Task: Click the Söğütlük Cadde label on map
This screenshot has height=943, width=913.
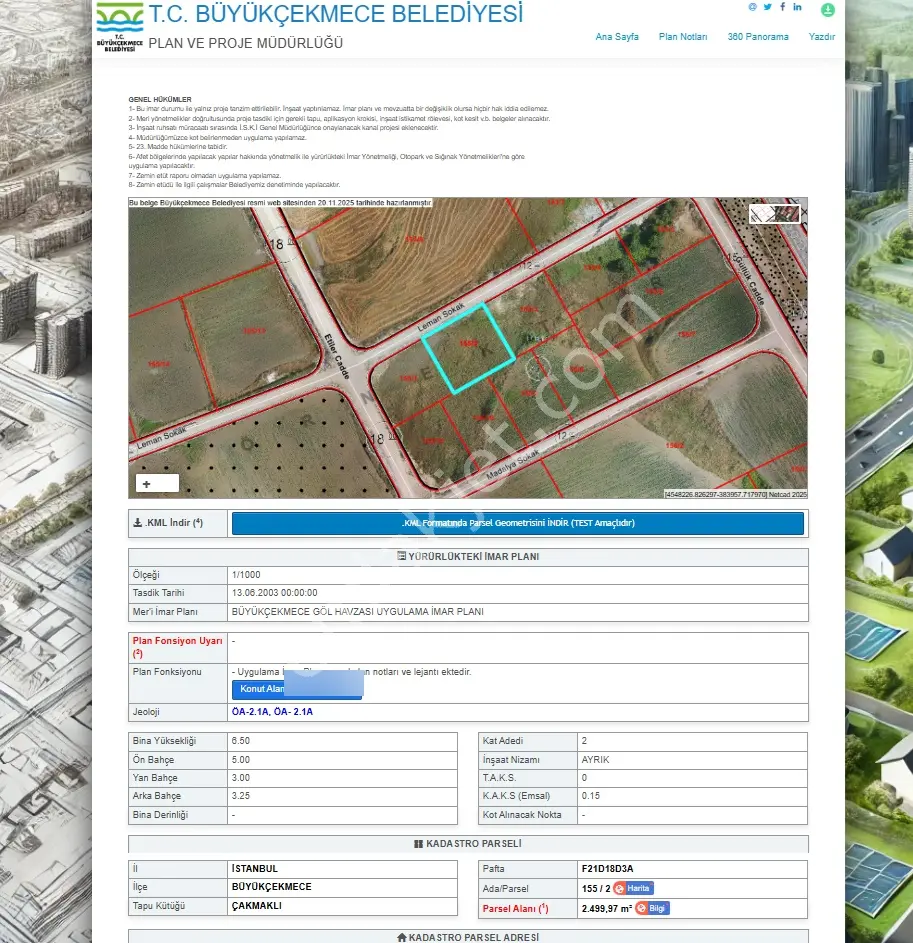Action: pos(748,279)
